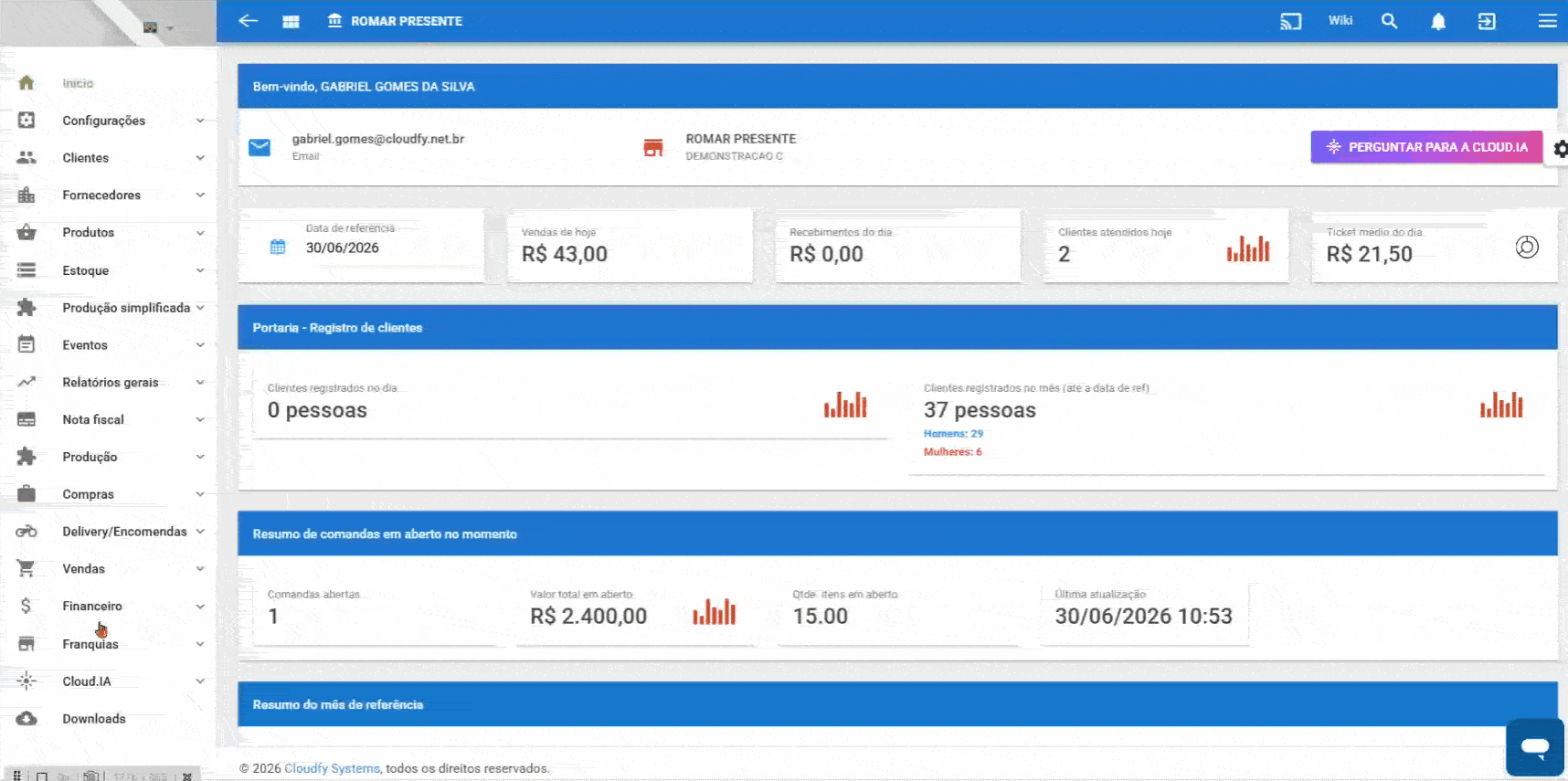Click the Estoque list icon
The height and width of the screenshot is (781, 1568).
point(26,270)
